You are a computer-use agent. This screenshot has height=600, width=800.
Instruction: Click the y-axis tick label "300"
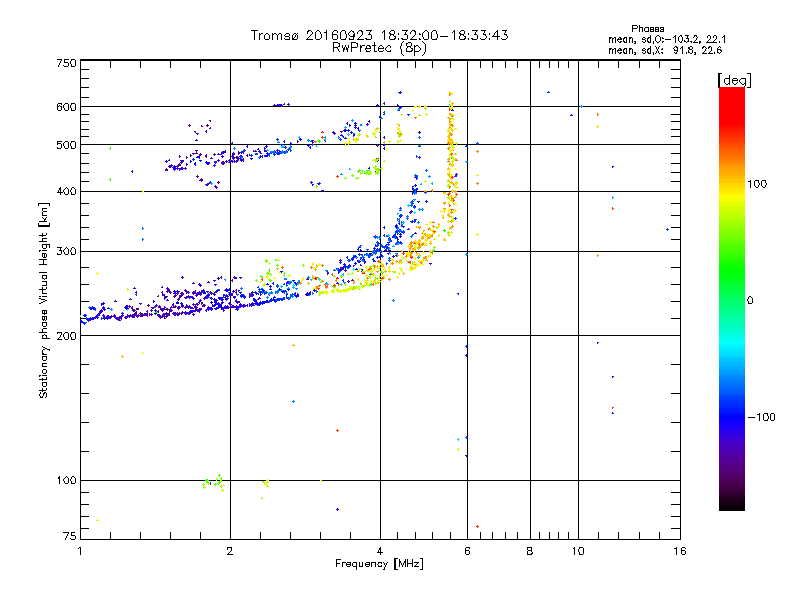tap(67, 252)
